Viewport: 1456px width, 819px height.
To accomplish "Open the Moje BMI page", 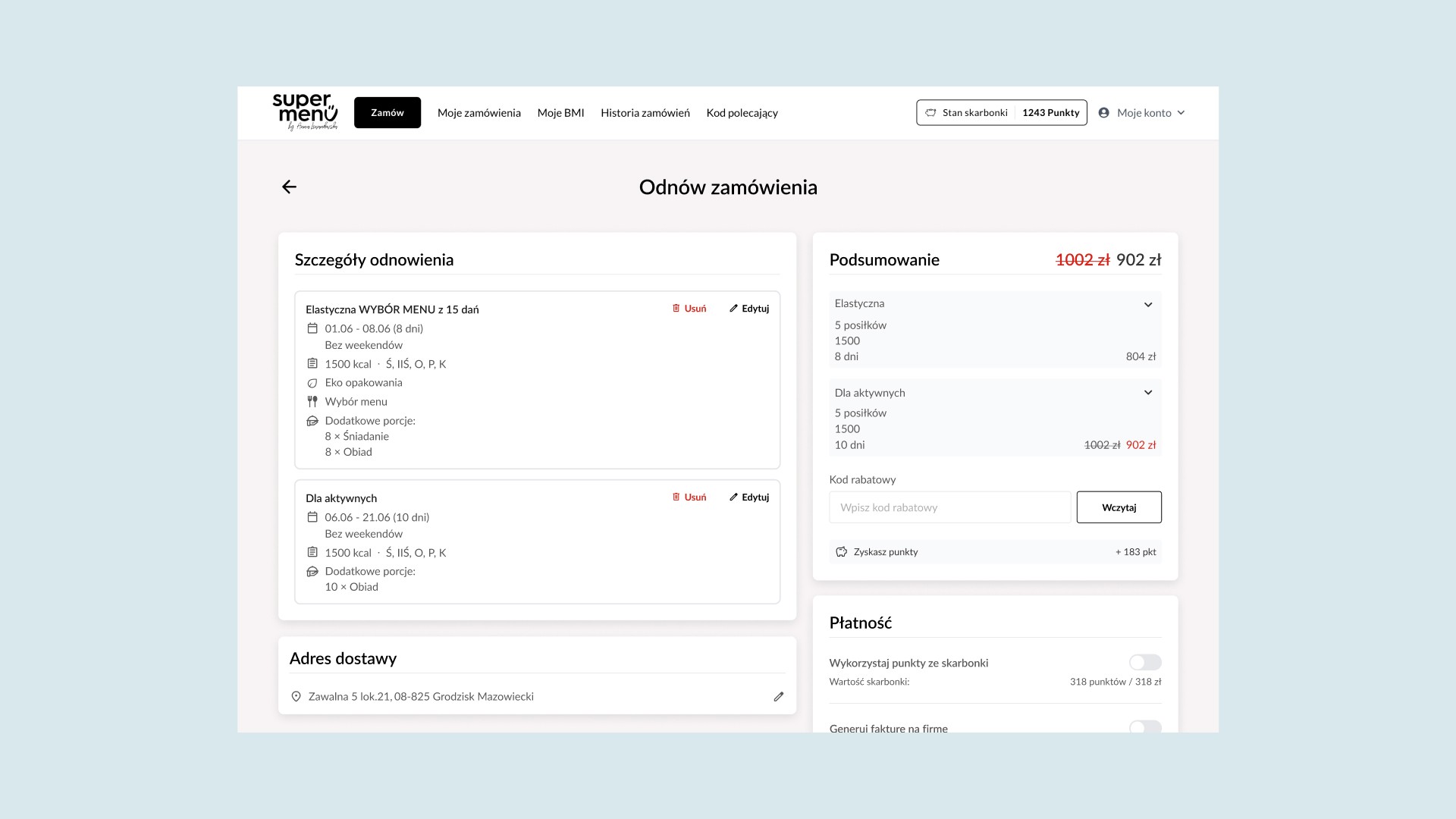I will click(x=560, y=113).
